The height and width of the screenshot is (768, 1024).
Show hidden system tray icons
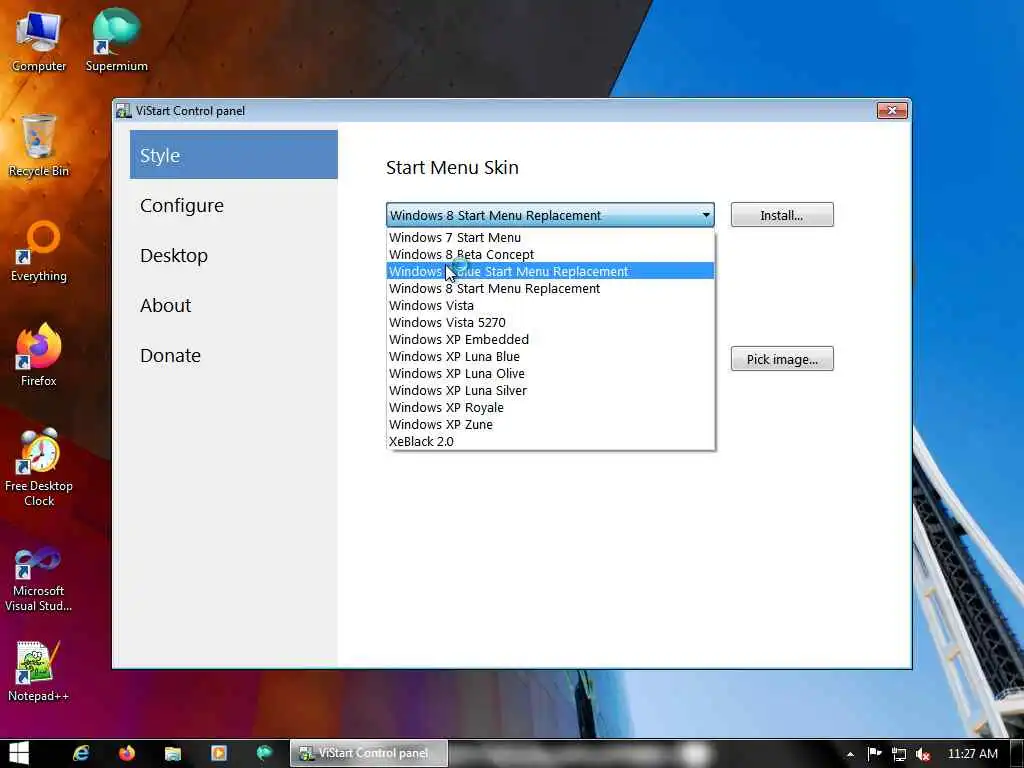pyautogui.click(x=850, y=754)
